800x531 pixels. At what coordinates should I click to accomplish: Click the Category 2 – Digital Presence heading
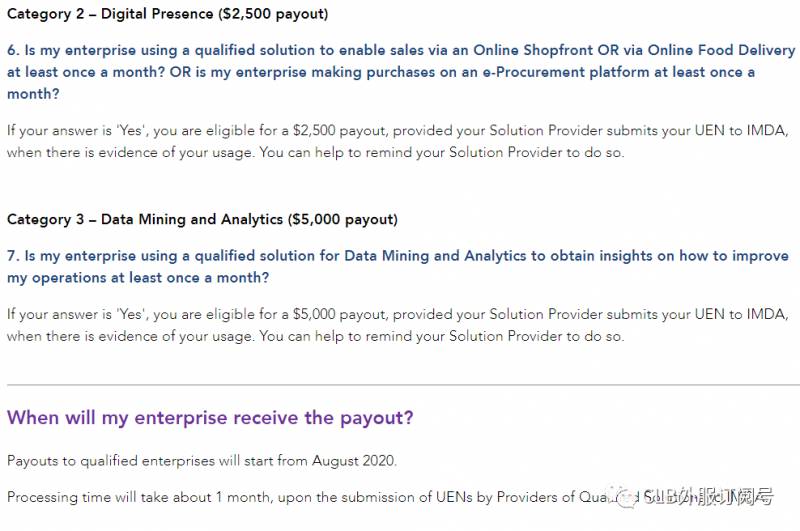pyautogui.click(x=167, y=14)
